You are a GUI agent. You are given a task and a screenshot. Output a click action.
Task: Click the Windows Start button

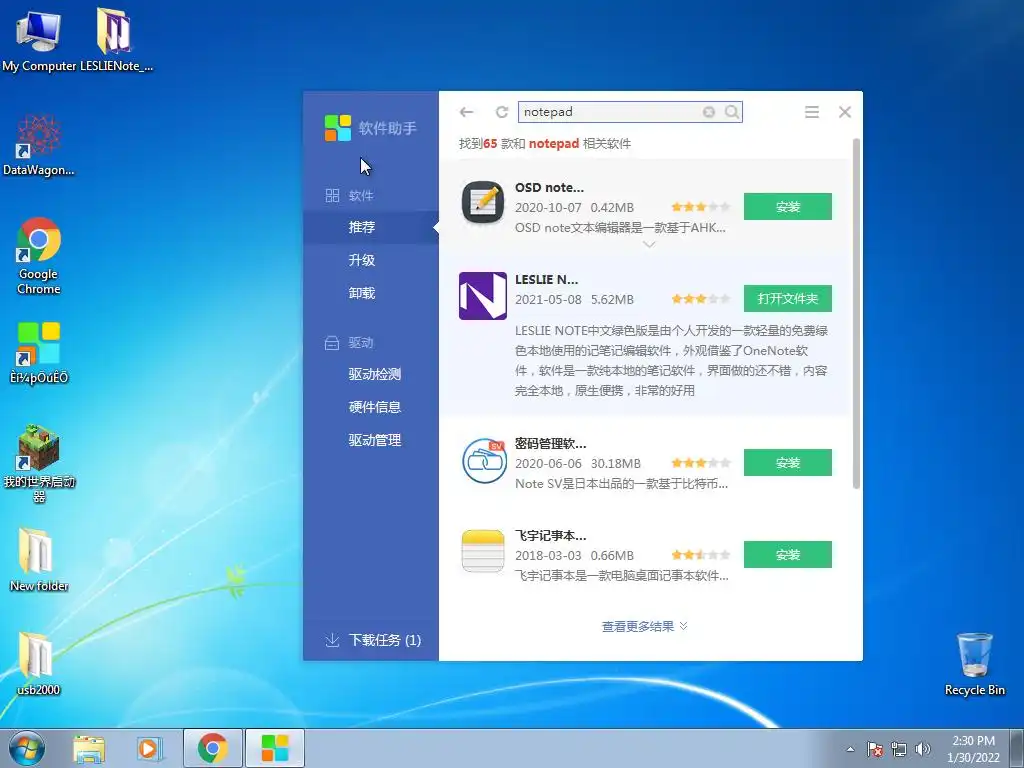point(26,748)
